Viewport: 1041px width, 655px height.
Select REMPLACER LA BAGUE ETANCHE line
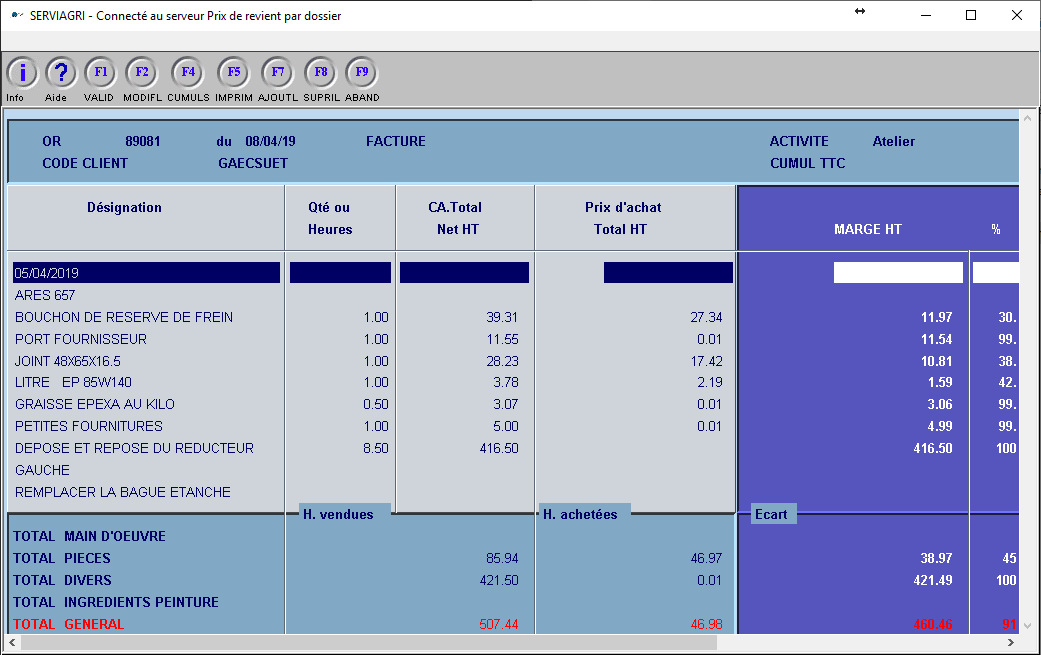123,492
